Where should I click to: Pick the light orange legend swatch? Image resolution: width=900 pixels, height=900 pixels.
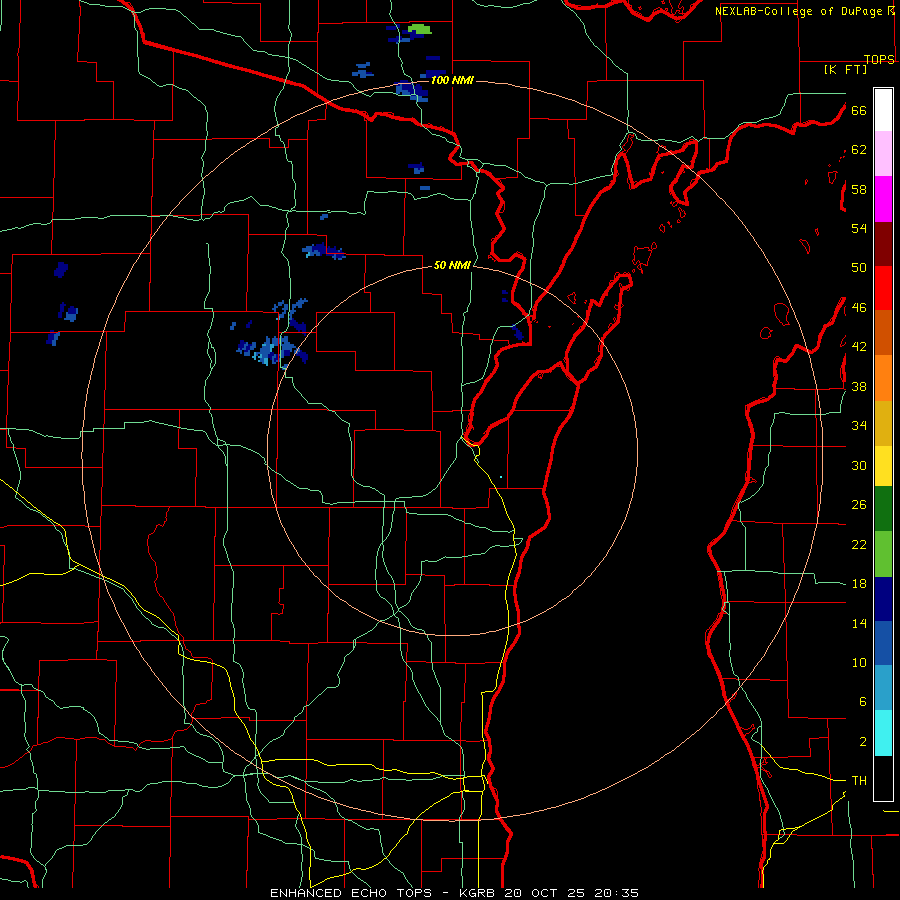(x=883, y=378)
